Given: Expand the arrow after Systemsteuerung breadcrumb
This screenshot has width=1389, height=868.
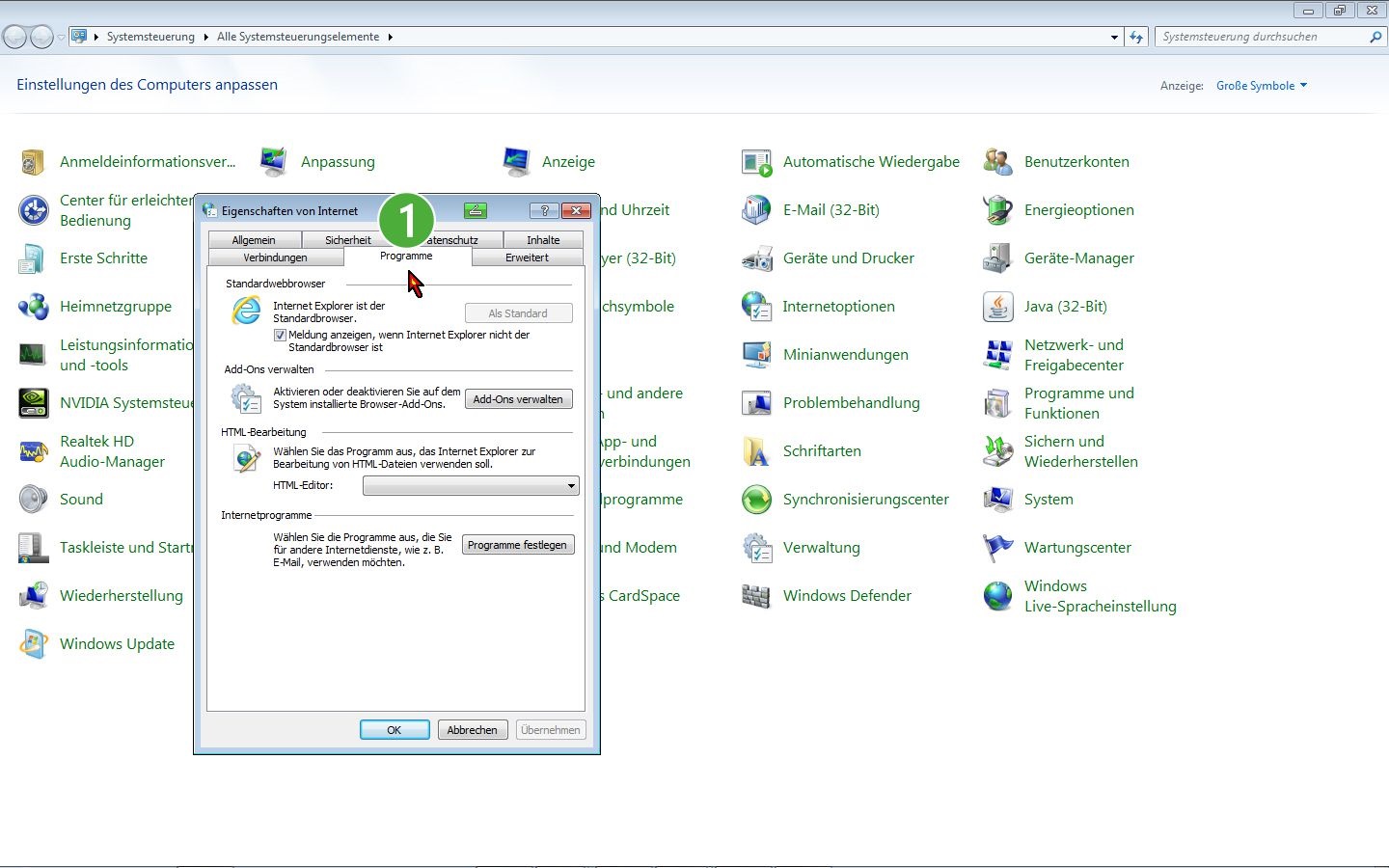Looking at the screenshot, I should point(206,37).
